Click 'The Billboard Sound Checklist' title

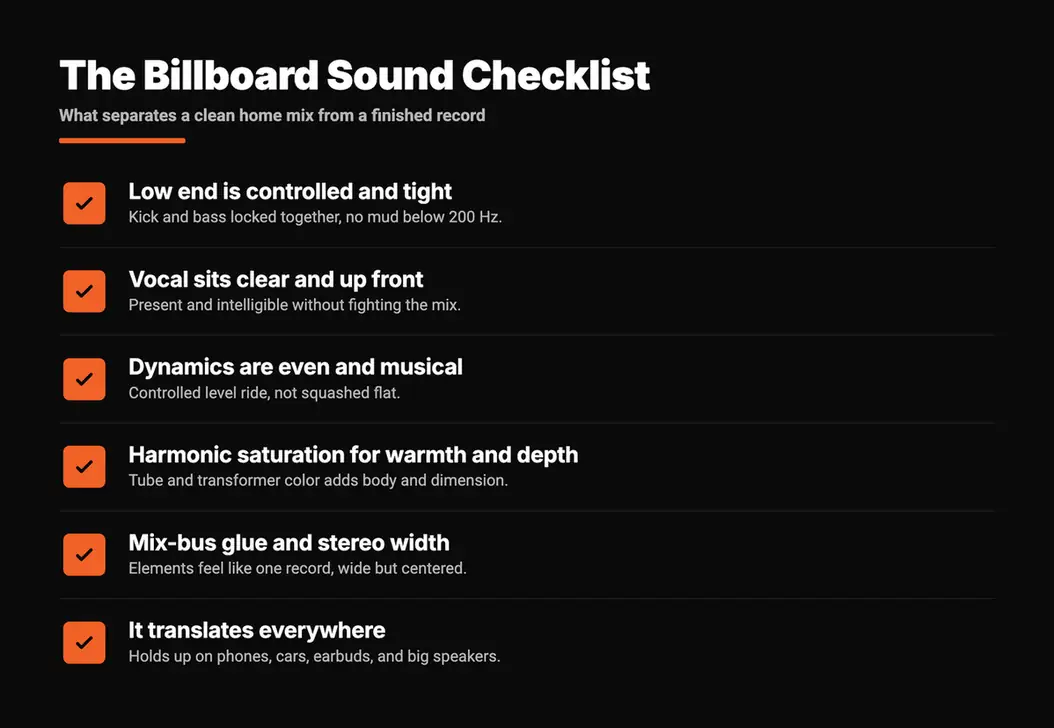[x=354, y=75]
